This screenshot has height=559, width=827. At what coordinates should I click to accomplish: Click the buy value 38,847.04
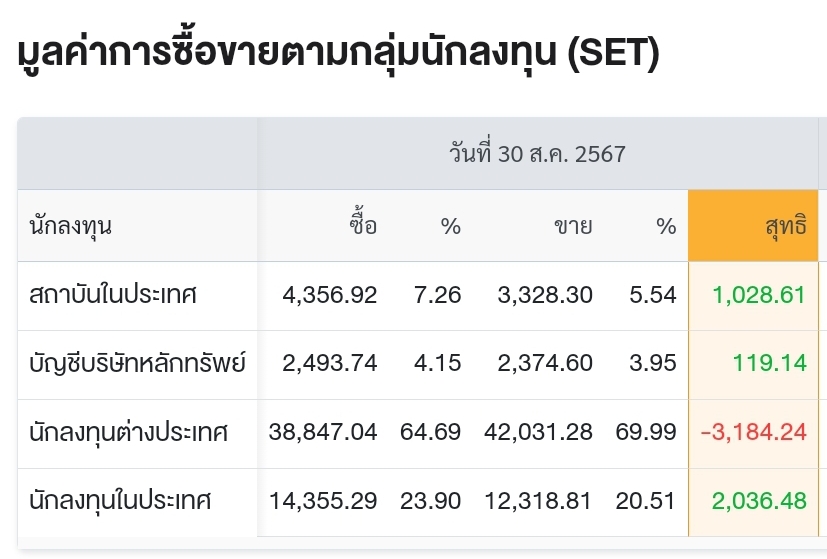tap(323, 432)
